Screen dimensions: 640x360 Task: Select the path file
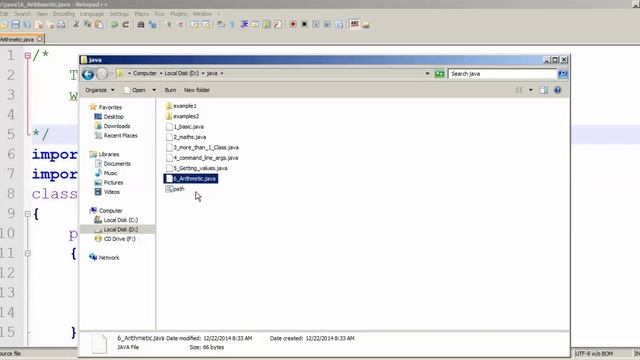tap(175, 189)
